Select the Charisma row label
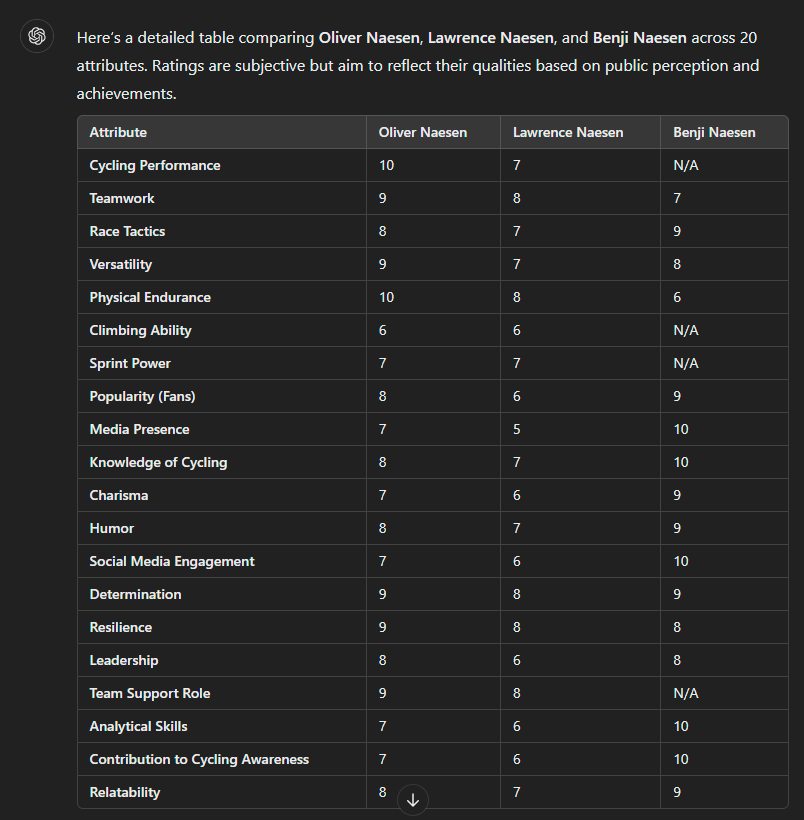Viewport: 804px width, 820px height. coord(119,495)
